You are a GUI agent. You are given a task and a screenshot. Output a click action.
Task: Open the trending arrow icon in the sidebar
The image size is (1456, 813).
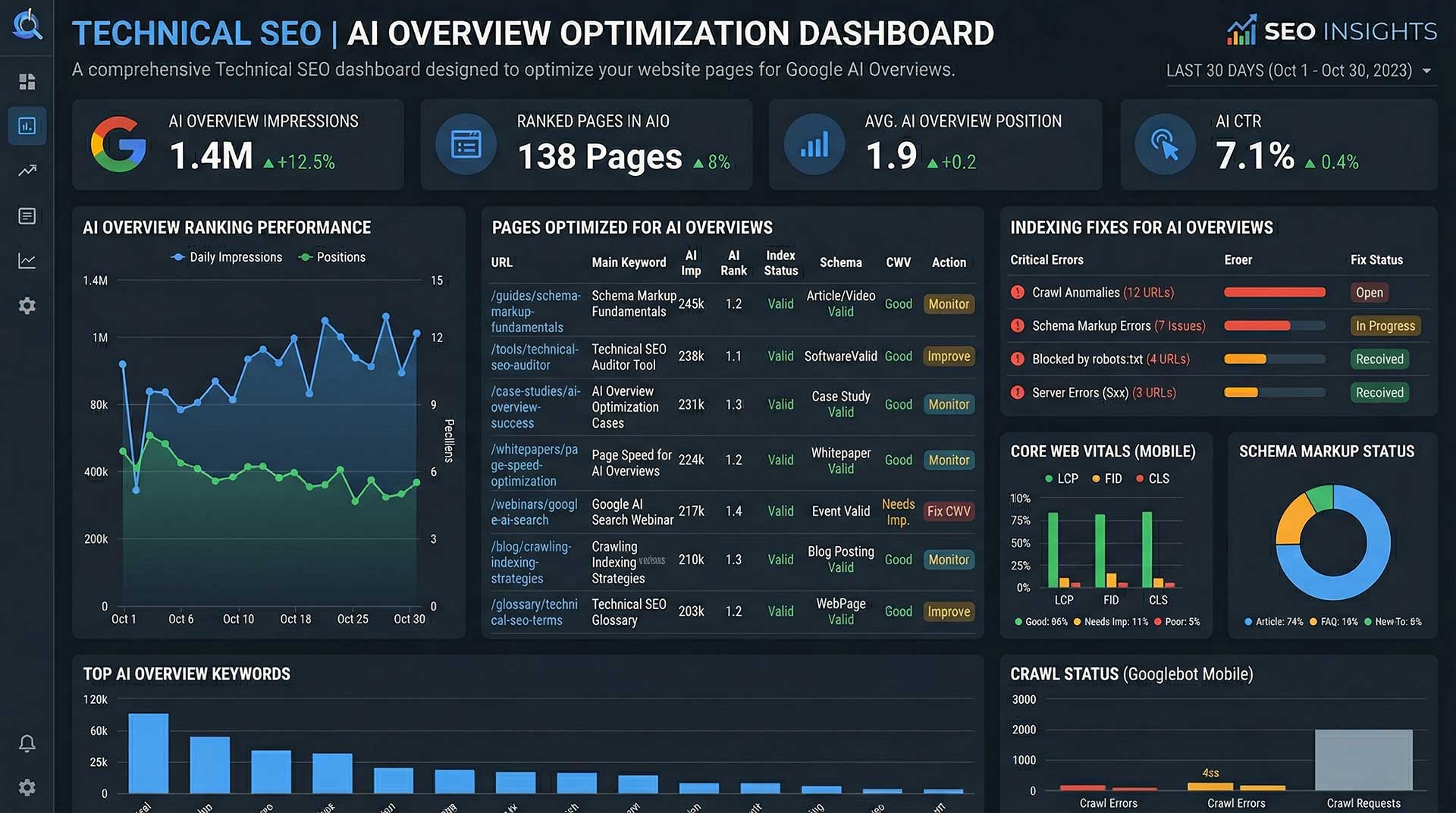27,171
